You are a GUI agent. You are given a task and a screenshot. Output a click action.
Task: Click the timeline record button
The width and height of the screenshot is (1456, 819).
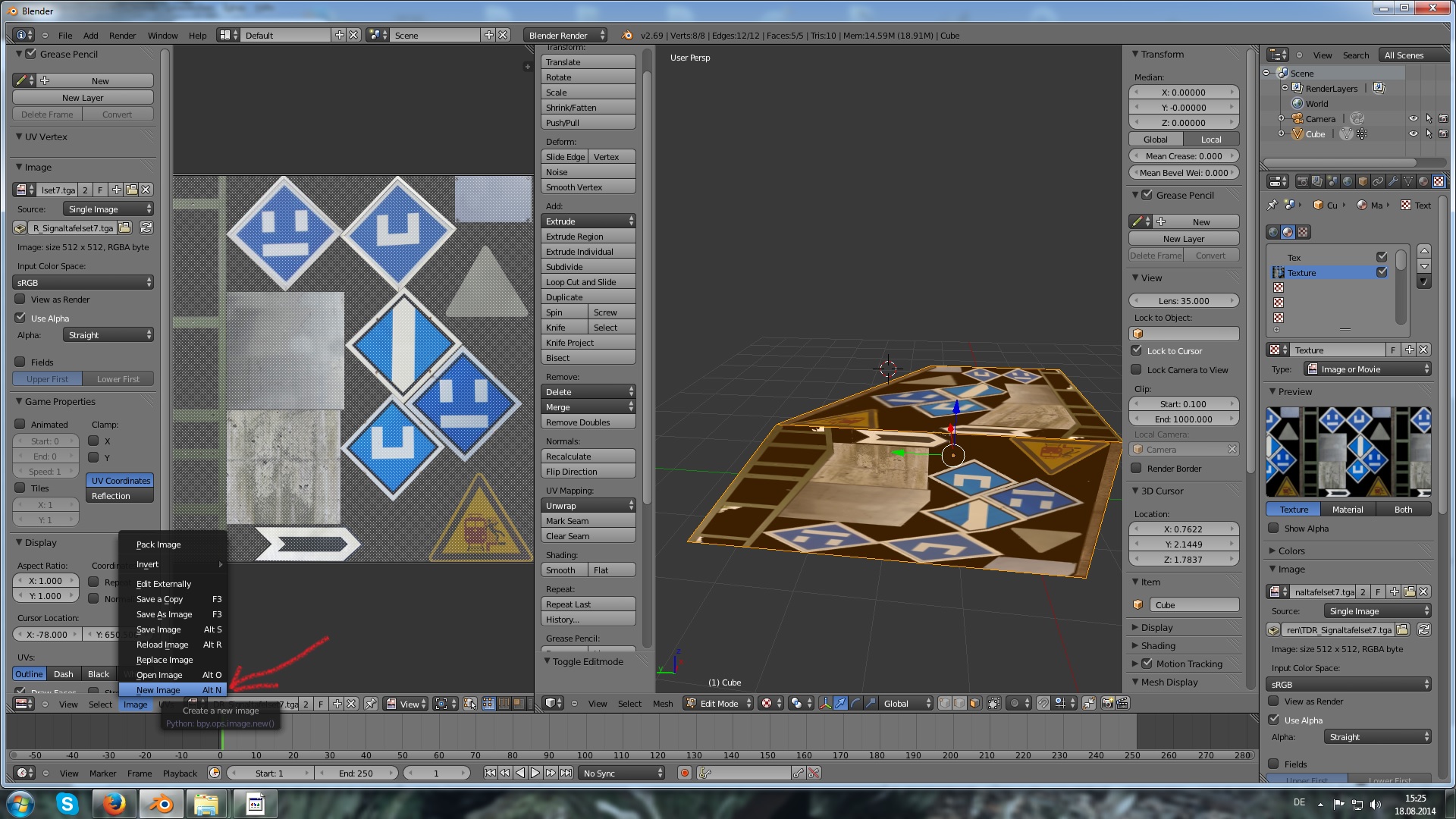(685, 773)
